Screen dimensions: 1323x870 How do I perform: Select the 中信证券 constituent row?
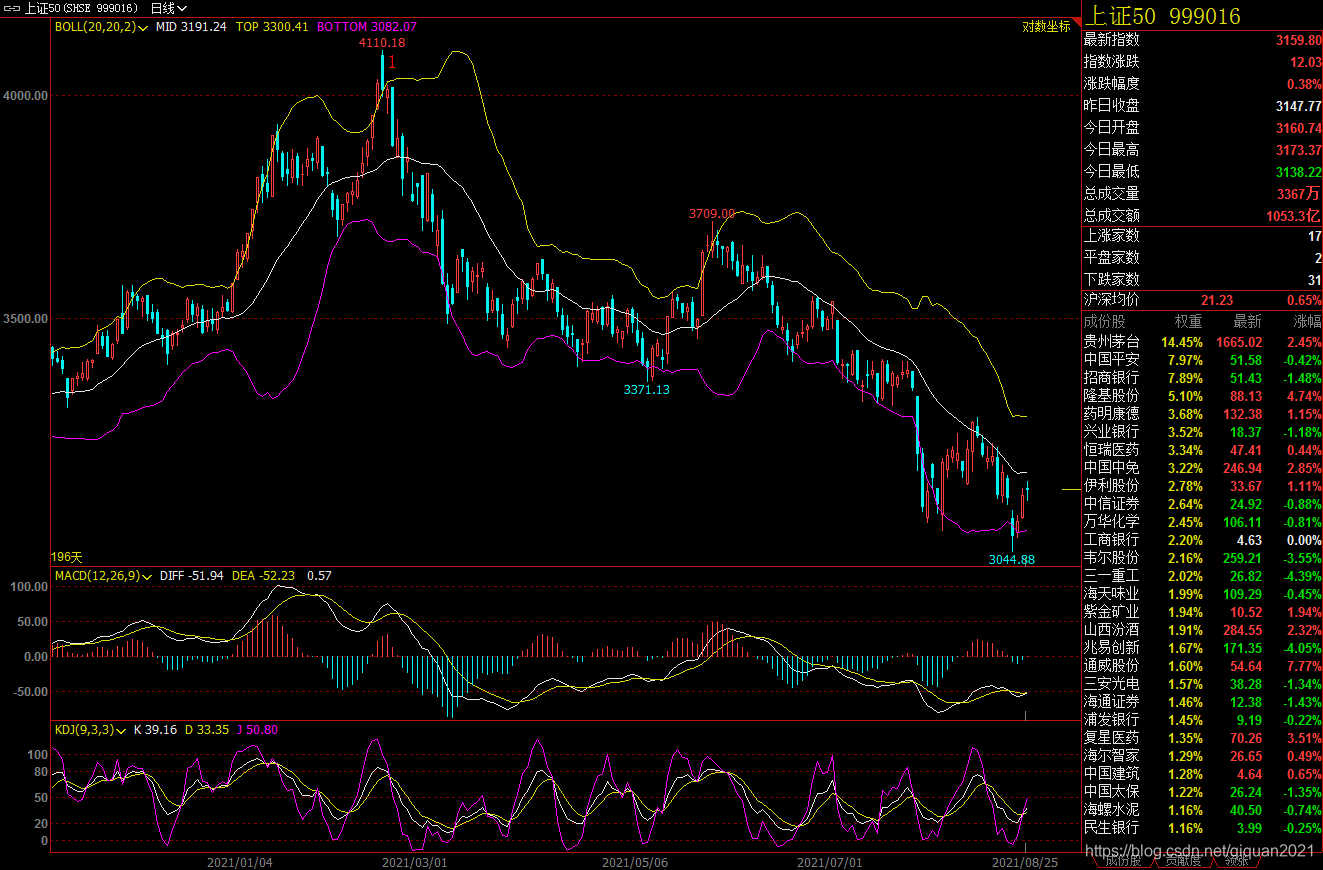tap(1202, 504)
